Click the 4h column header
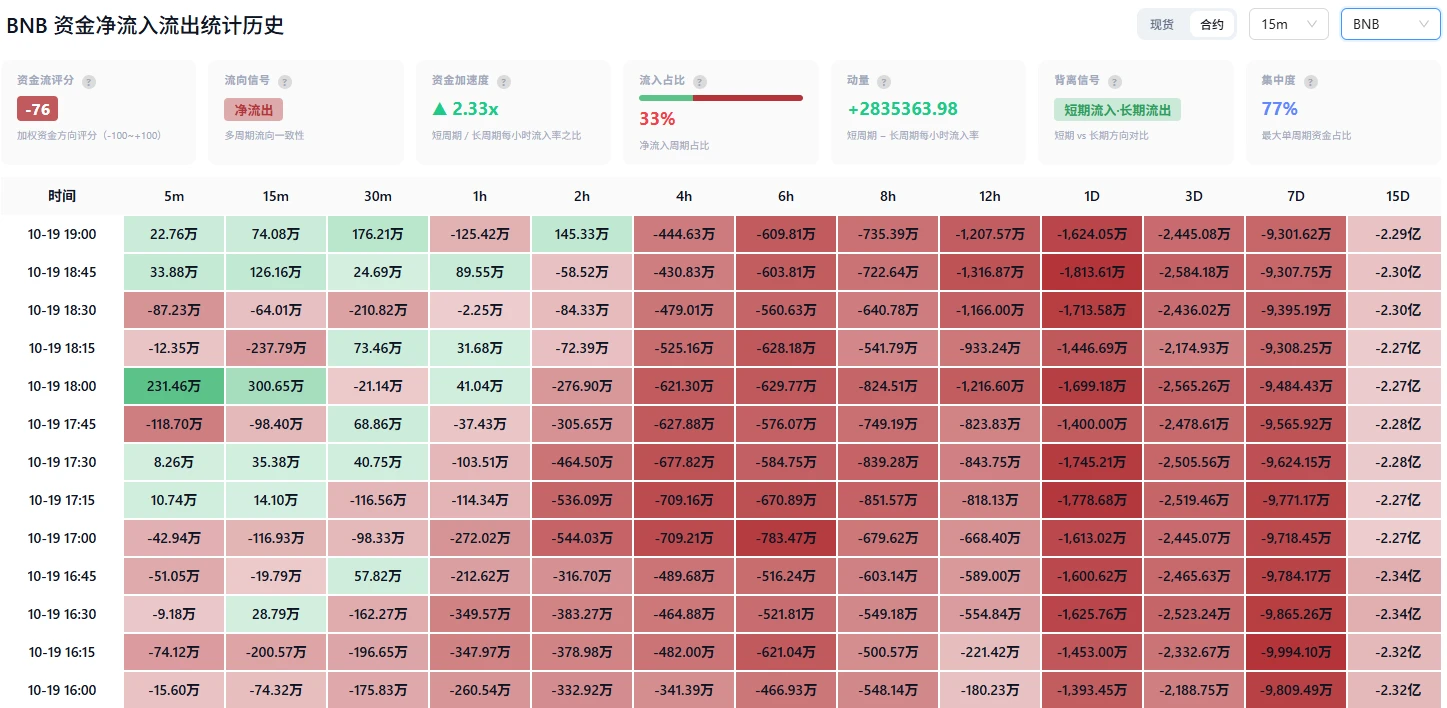 (684, 196)
